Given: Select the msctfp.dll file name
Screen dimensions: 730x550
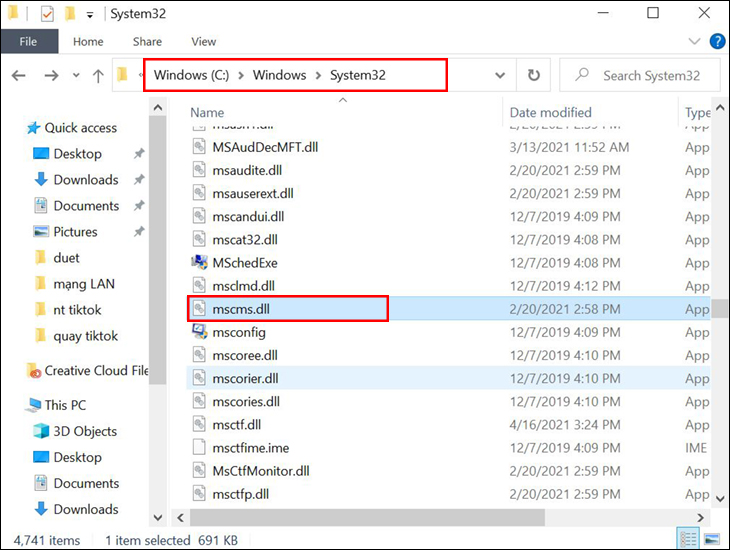Looking at the screenshot, I should click(241, 494).
